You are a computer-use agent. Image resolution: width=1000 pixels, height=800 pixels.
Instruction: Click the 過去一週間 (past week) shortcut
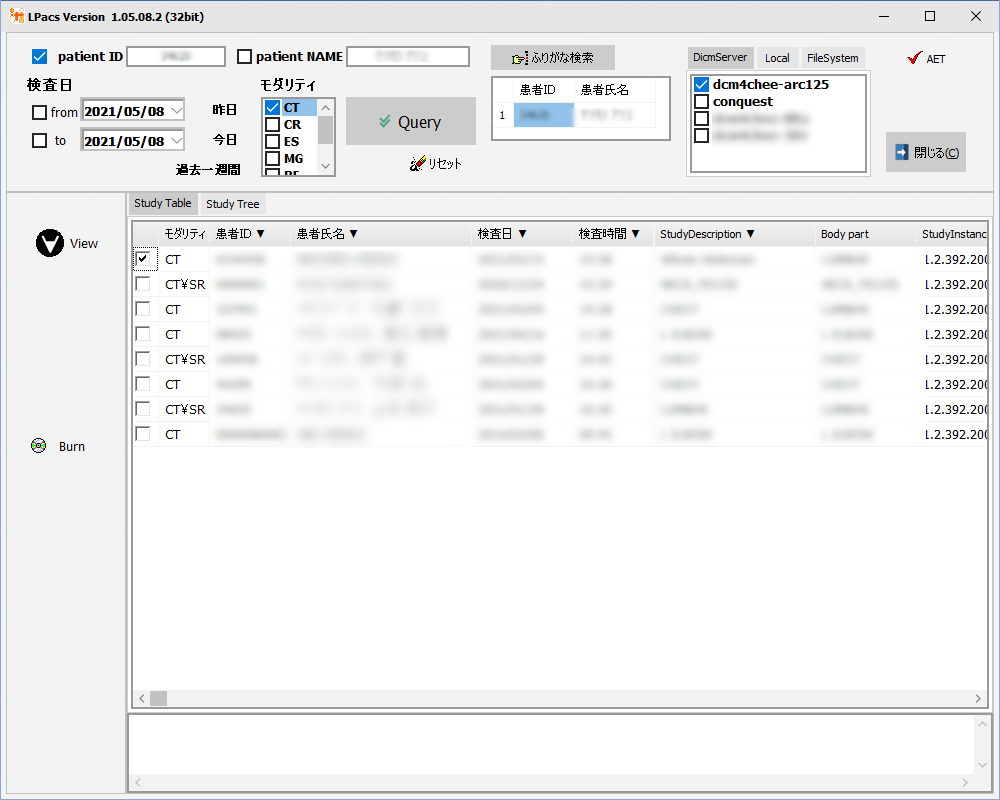pyautogui.click(x=208, y=169)
